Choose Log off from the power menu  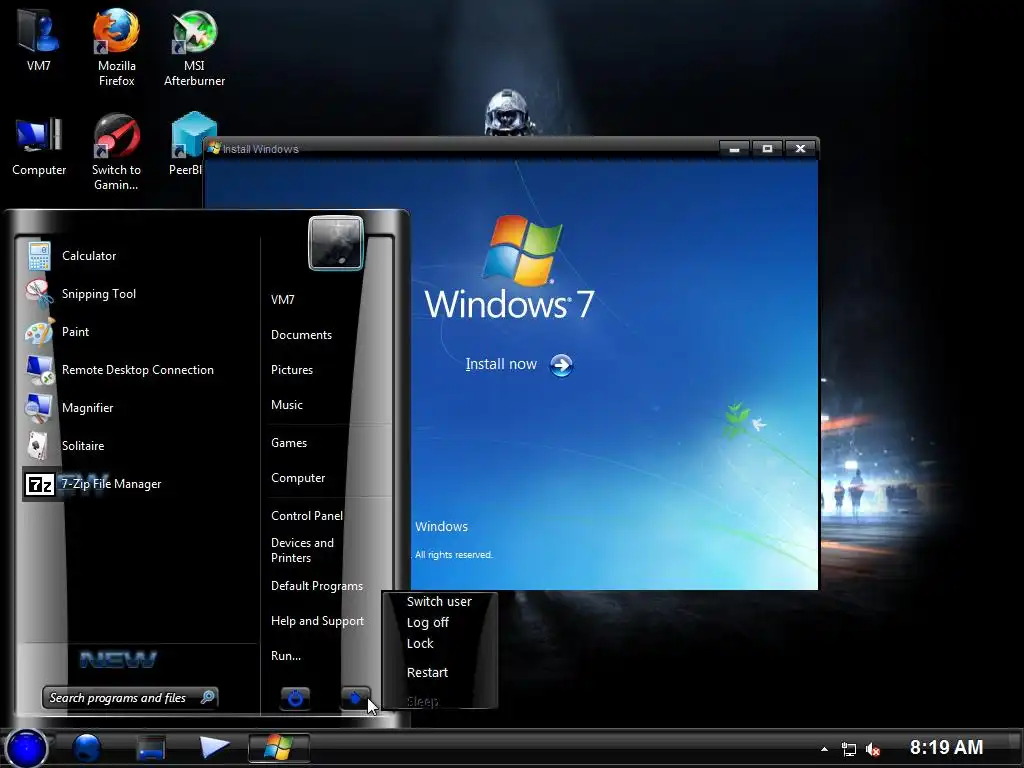pyautogui.click(x=428, y=622)
